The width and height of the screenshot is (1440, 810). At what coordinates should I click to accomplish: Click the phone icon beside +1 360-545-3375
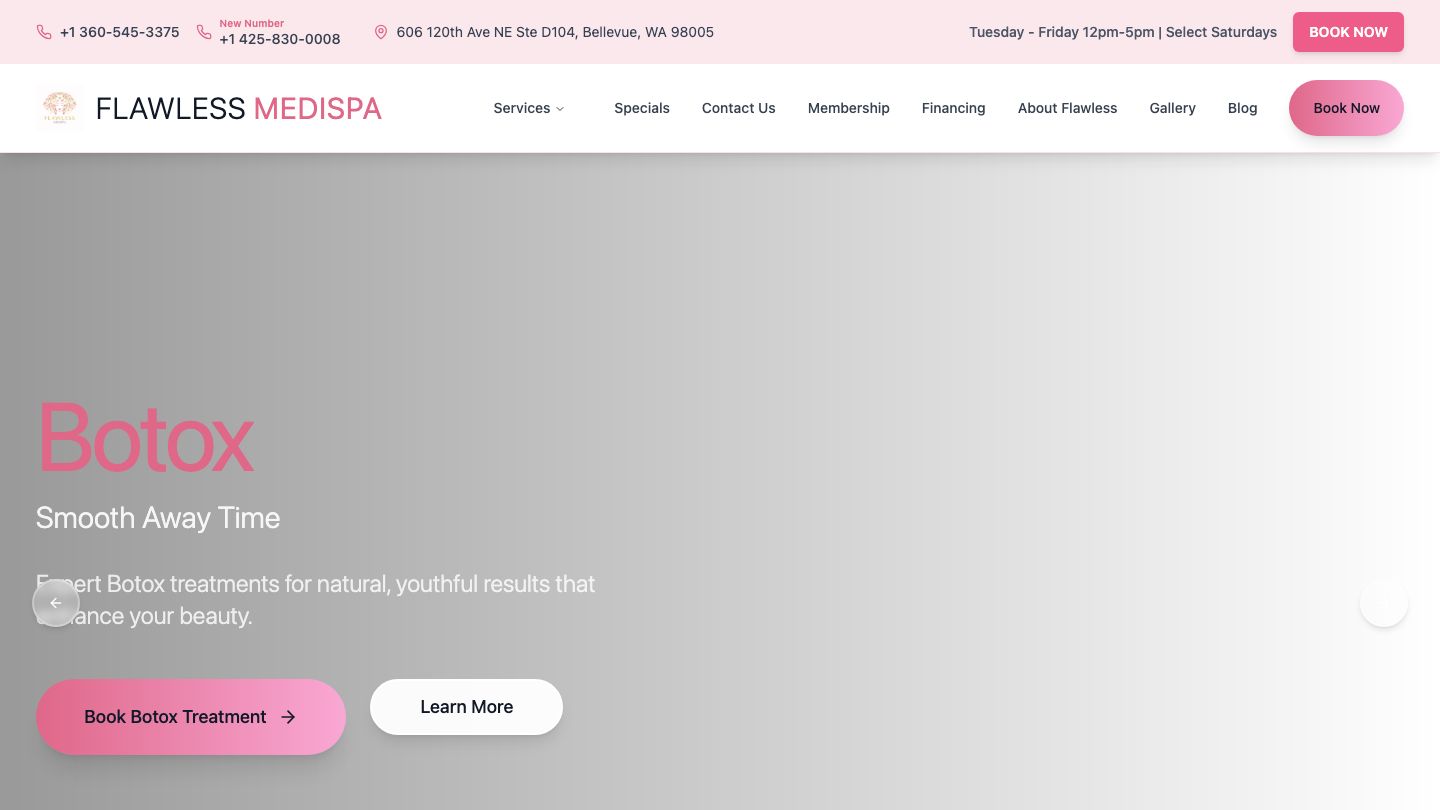tap(44, 32)
